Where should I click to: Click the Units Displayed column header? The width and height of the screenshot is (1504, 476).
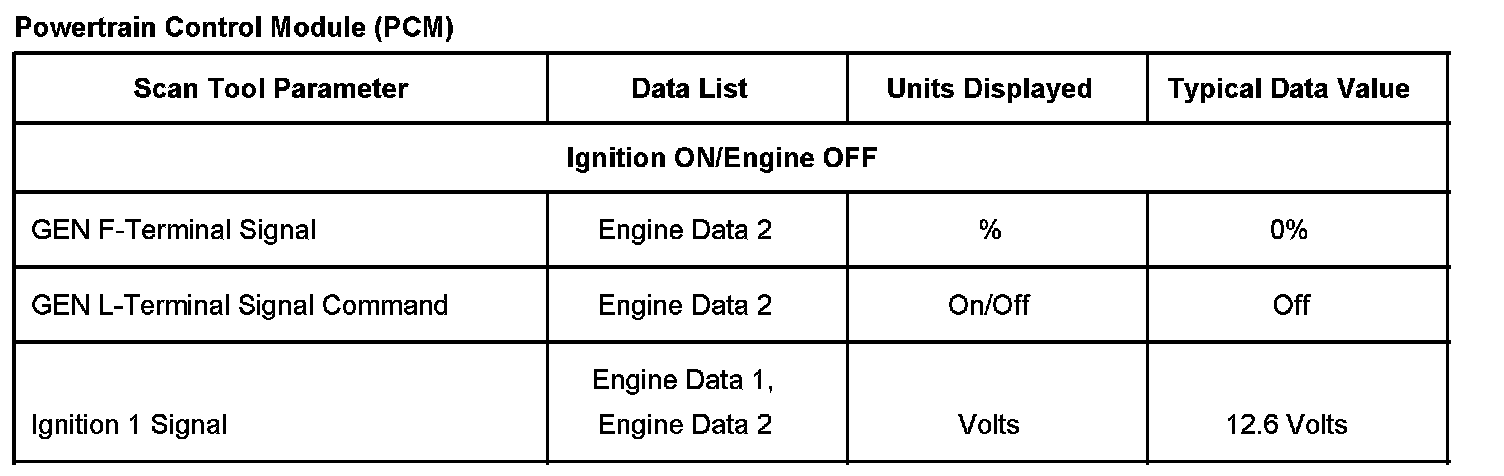989,89
